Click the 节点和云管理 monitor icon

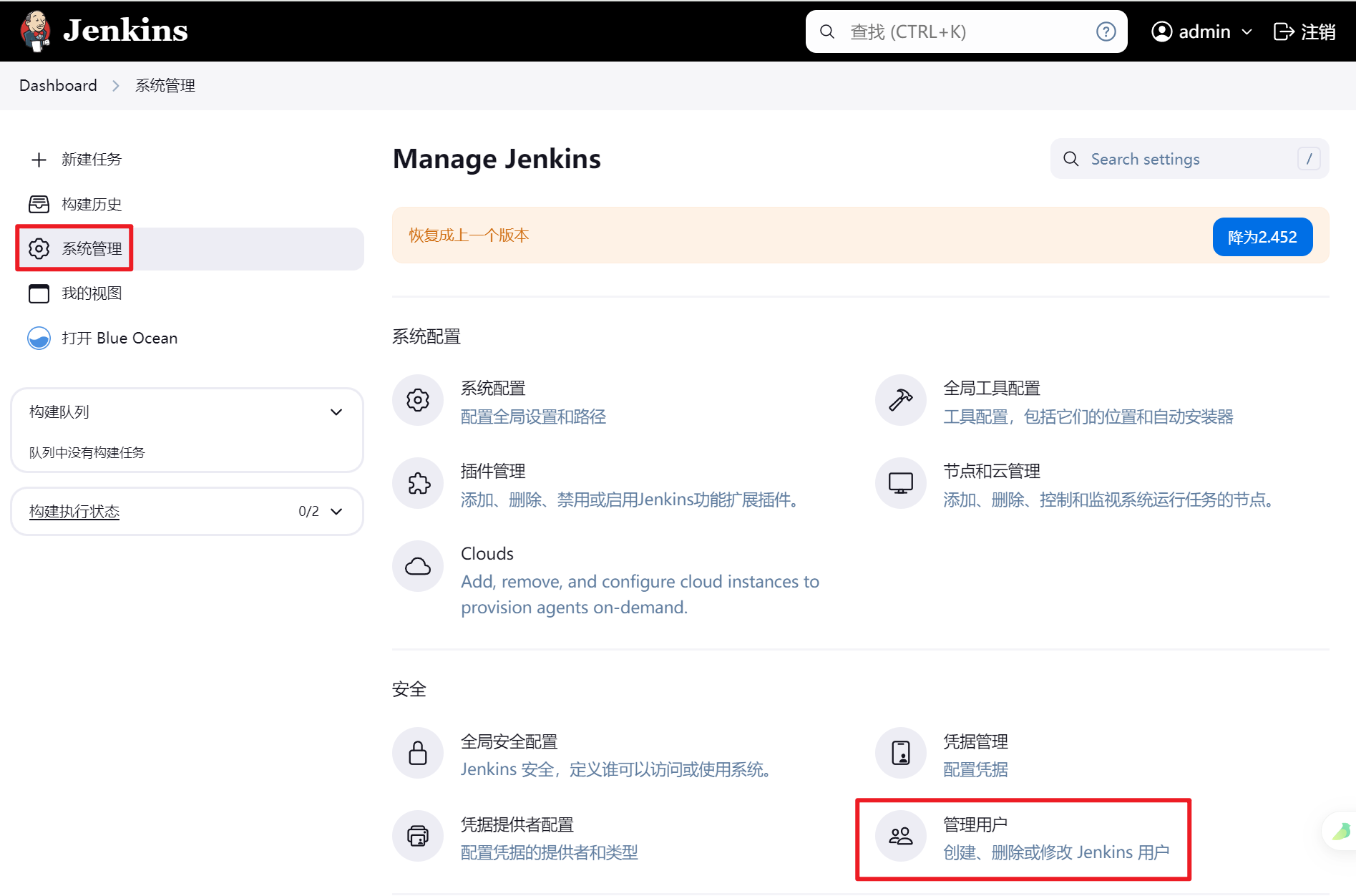point(901,483)
